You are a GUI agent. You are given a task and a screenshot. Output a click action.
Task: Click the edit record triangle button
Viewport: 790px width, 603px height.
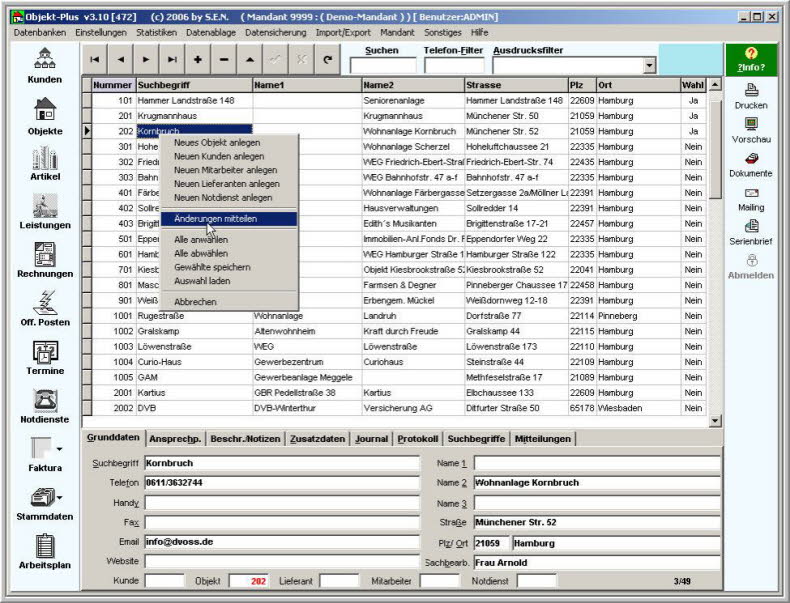click(x=250, y=59)
